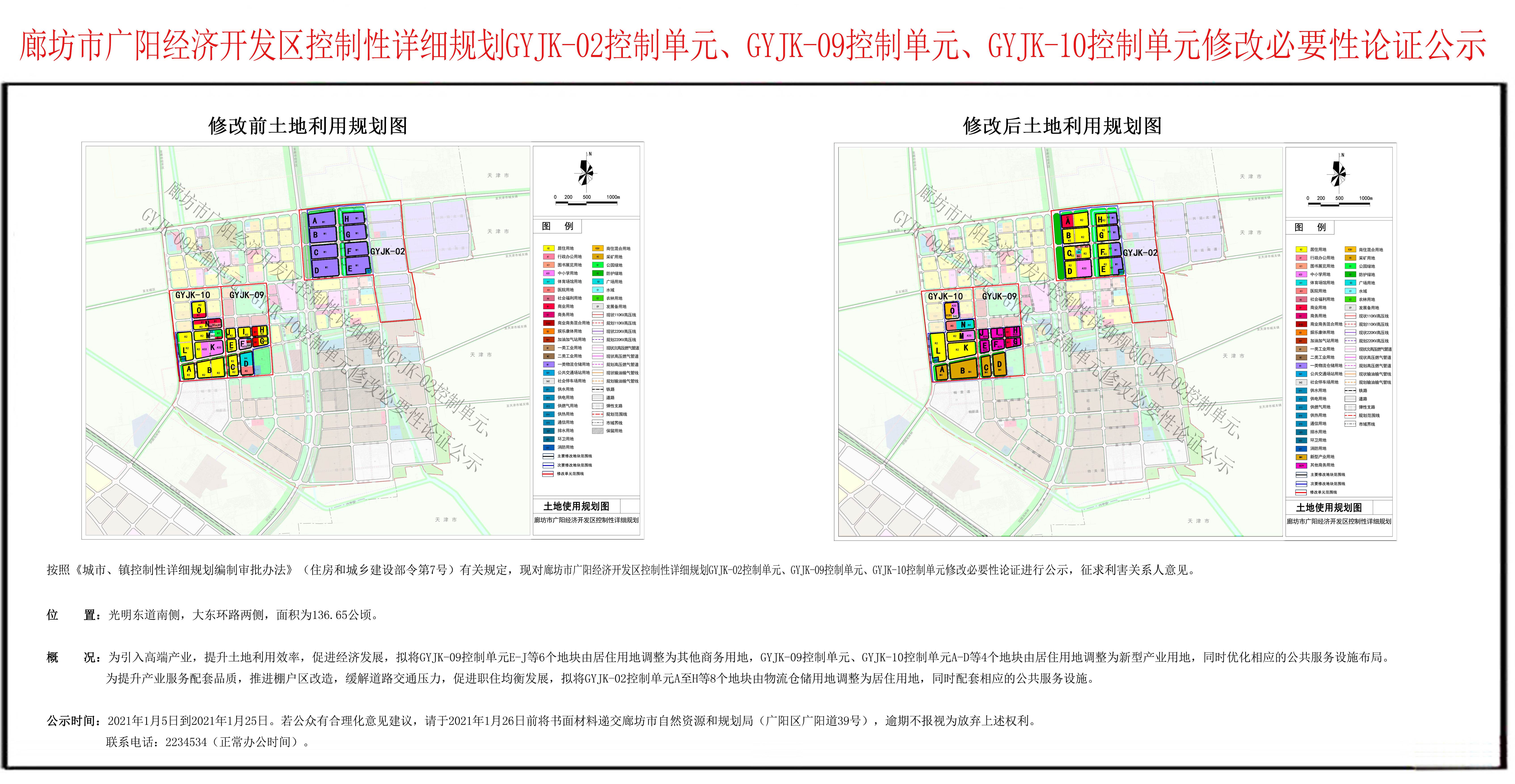The height and width of the screenshot is (784, 1515).
Task: Click parcel N in GYJK-10 on the after map
Action: coord(960,325)
